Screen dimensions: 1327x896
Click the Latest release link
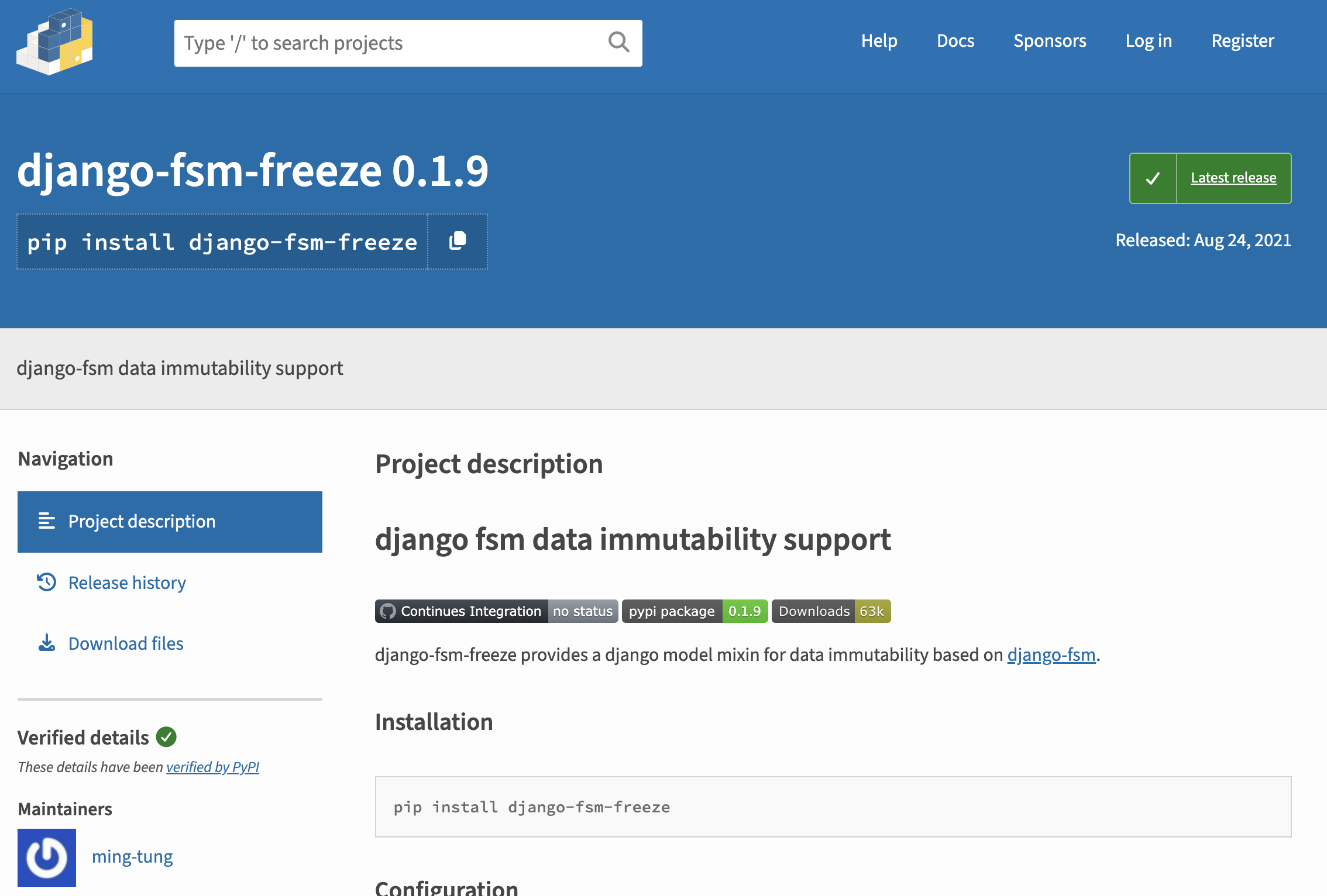pos(1233,178)
